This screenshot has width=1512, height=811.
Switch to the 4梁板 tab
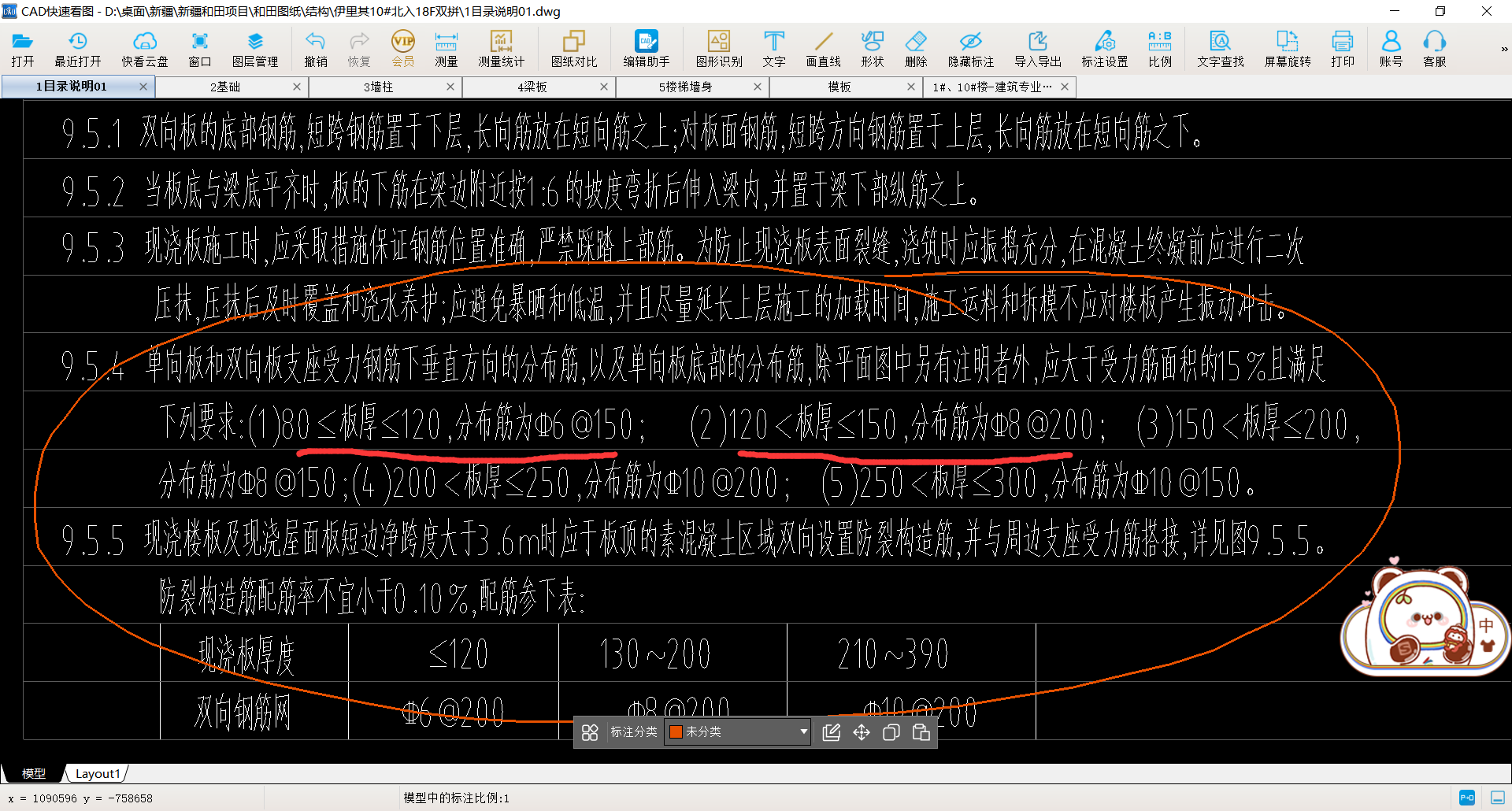[532, 87]
